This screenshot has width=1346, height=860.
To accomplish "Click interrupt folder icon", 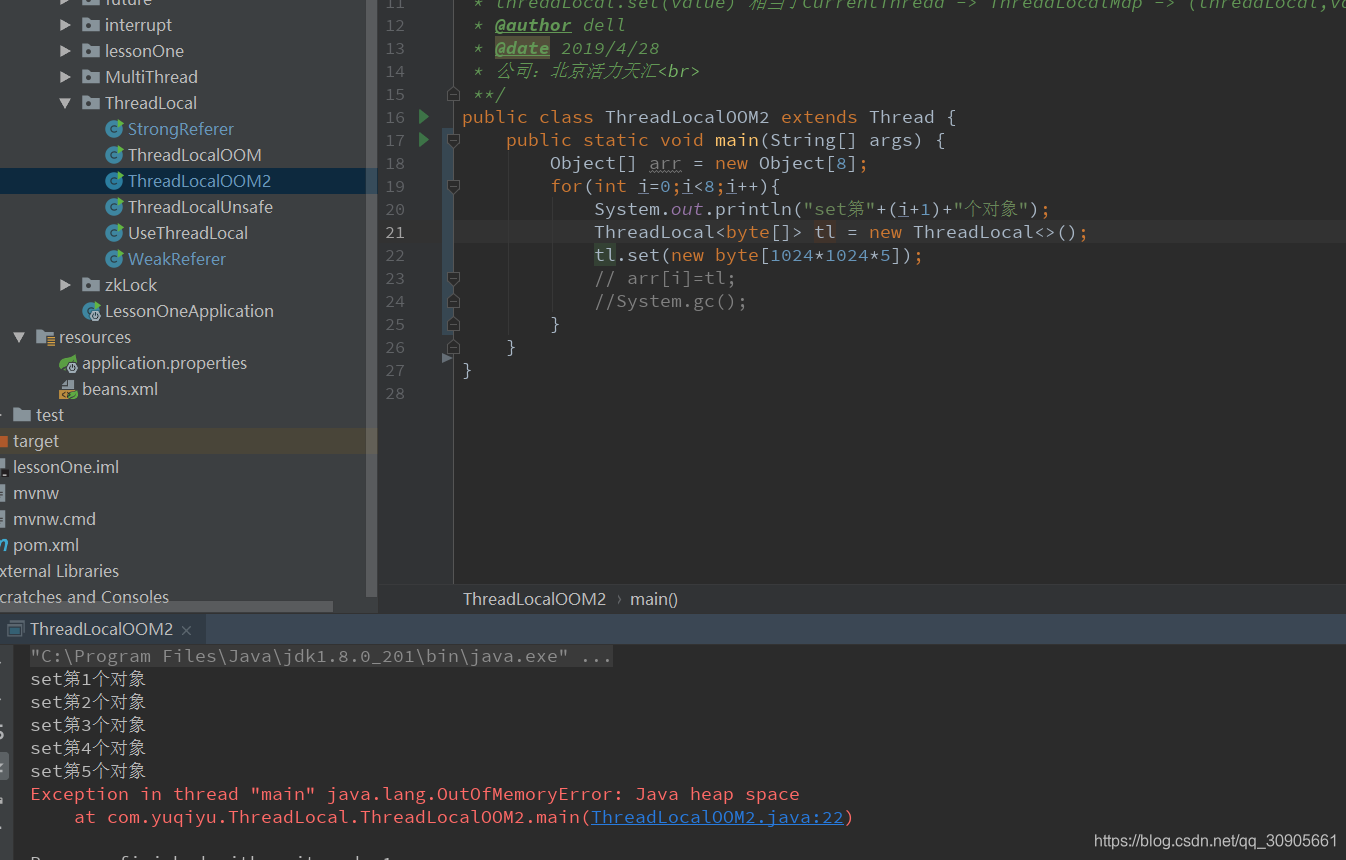I will click(91, 25).
